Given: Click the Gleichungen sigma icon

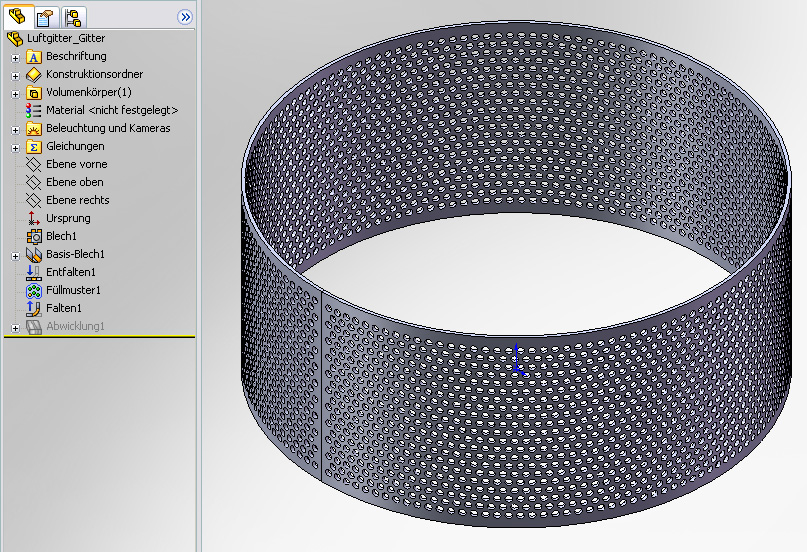Looking at the screenshot, I should 33,147.
